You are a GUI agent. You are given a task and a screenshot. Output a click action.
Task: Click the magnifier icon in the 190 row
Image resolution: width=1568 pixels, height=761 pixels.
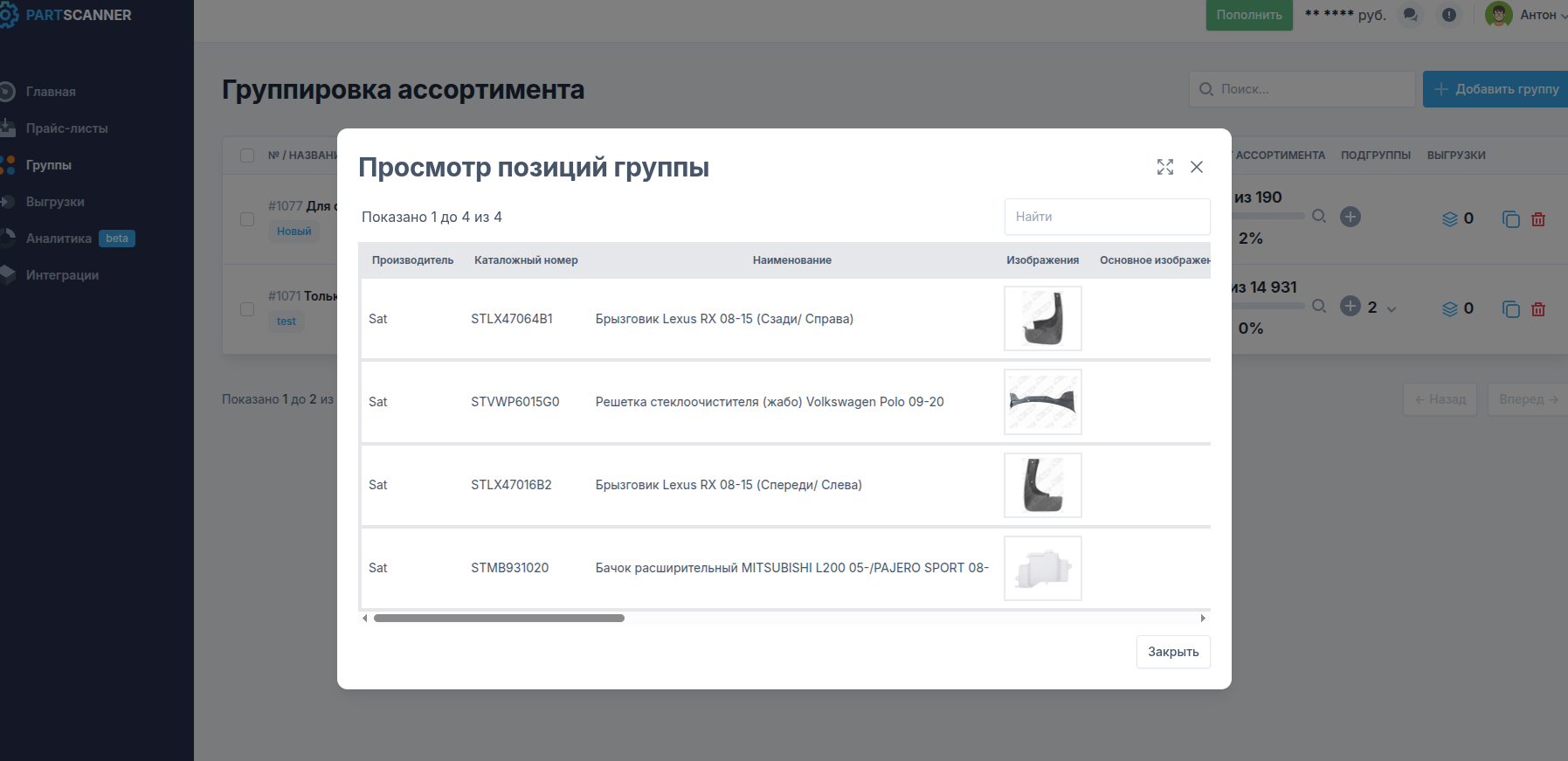tap(1319, 216)
